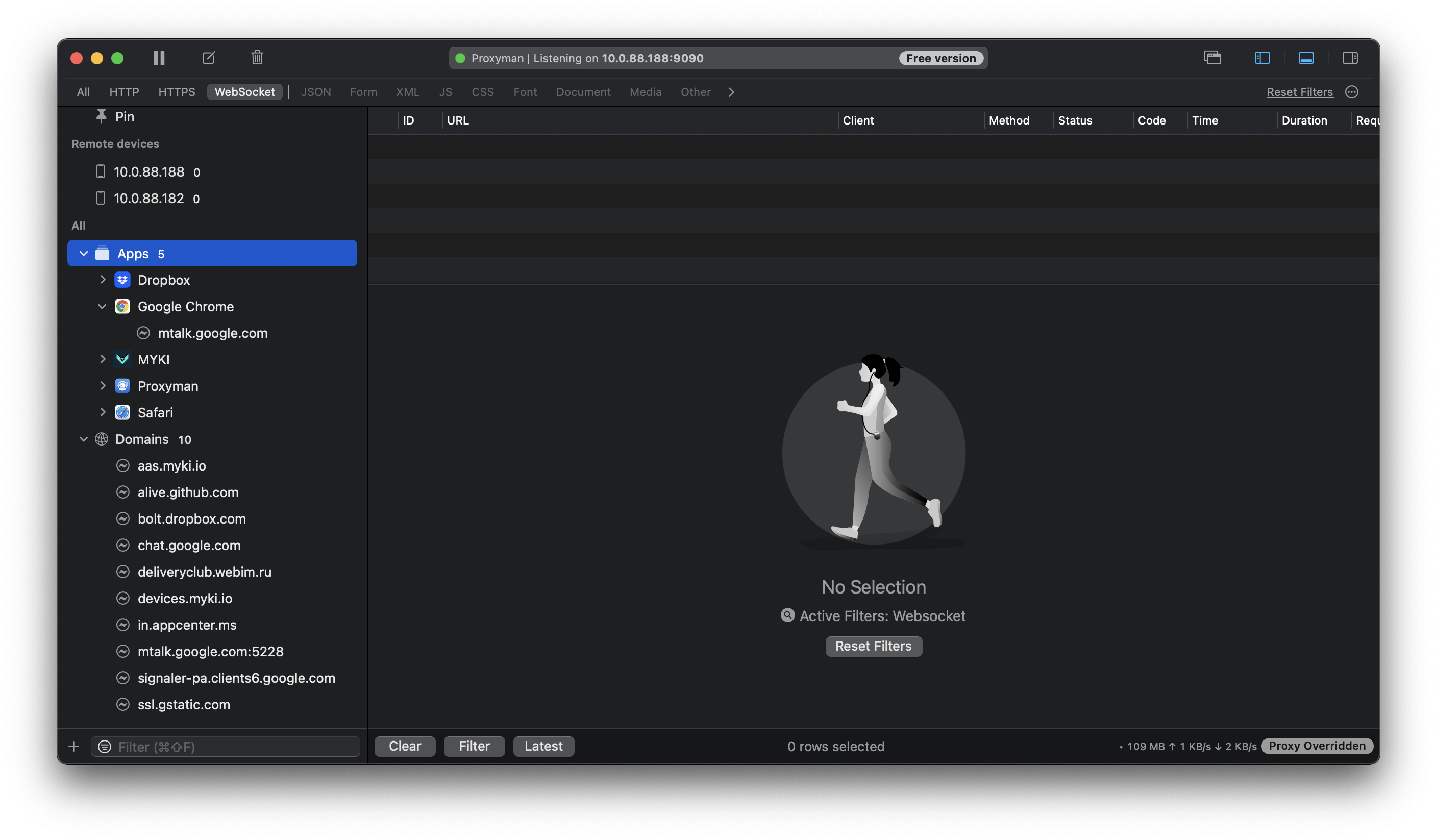Screen dimensions: 1437x840
Task: Expand the Safari app entry
Action: click(103, 412)
